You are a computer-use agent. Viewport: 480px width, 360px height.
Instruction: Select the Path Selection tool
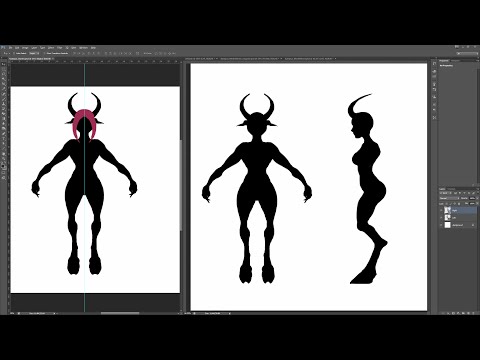pos(4,143)
